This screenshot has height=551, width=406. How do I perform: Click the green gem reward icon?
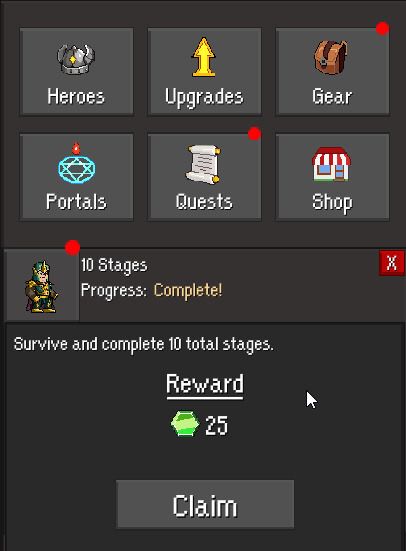[185, 424]
